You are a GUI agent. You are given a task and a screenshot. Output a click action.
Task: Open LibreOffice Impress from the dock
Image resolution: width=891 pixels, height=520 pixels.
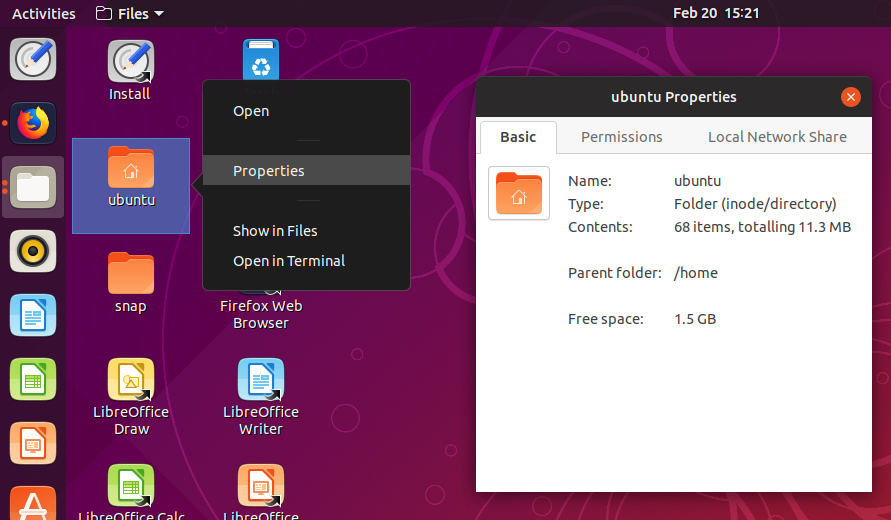click(33, 443)
